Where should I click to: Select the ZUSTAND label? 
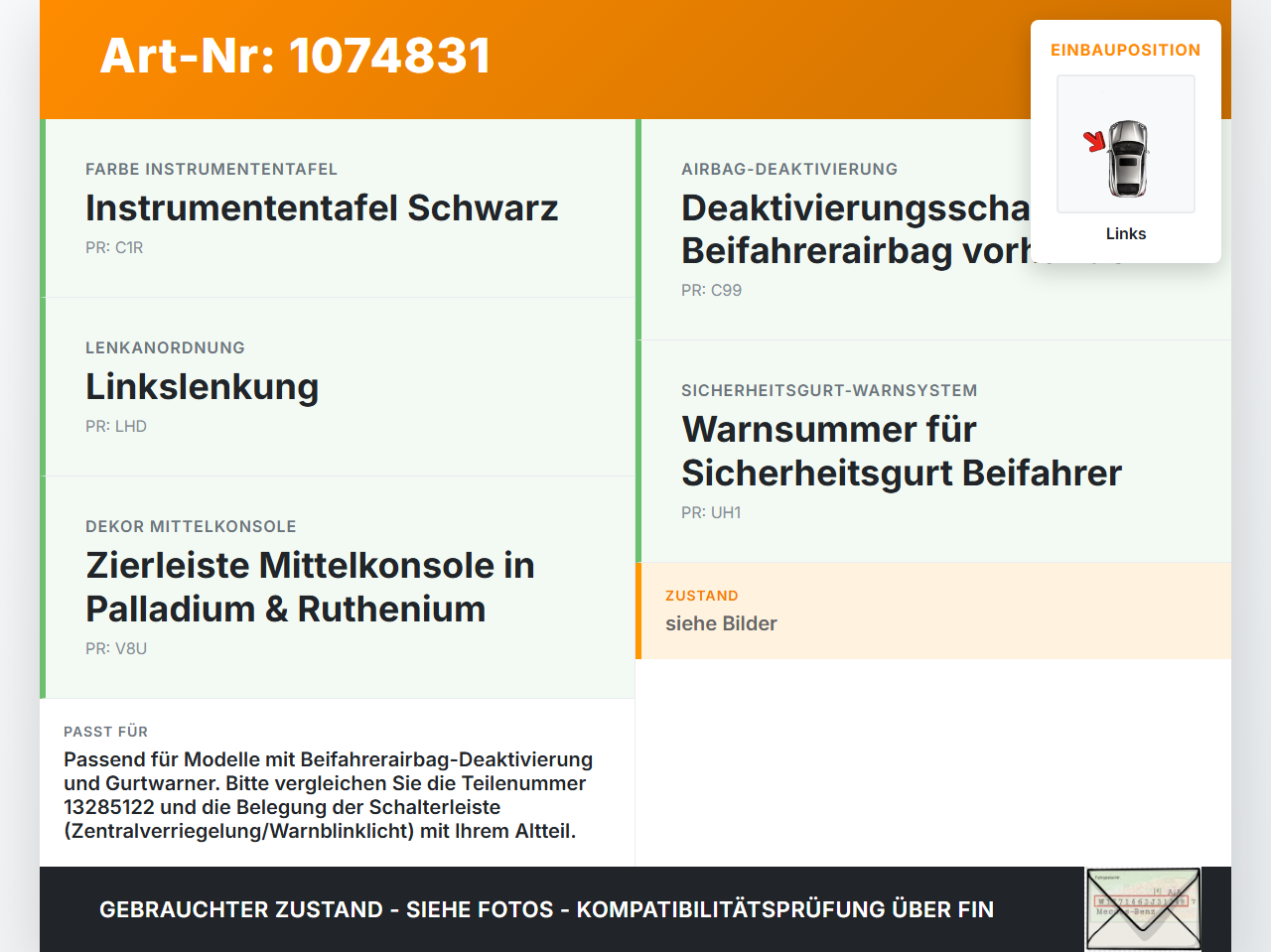[x=702, y=596]
